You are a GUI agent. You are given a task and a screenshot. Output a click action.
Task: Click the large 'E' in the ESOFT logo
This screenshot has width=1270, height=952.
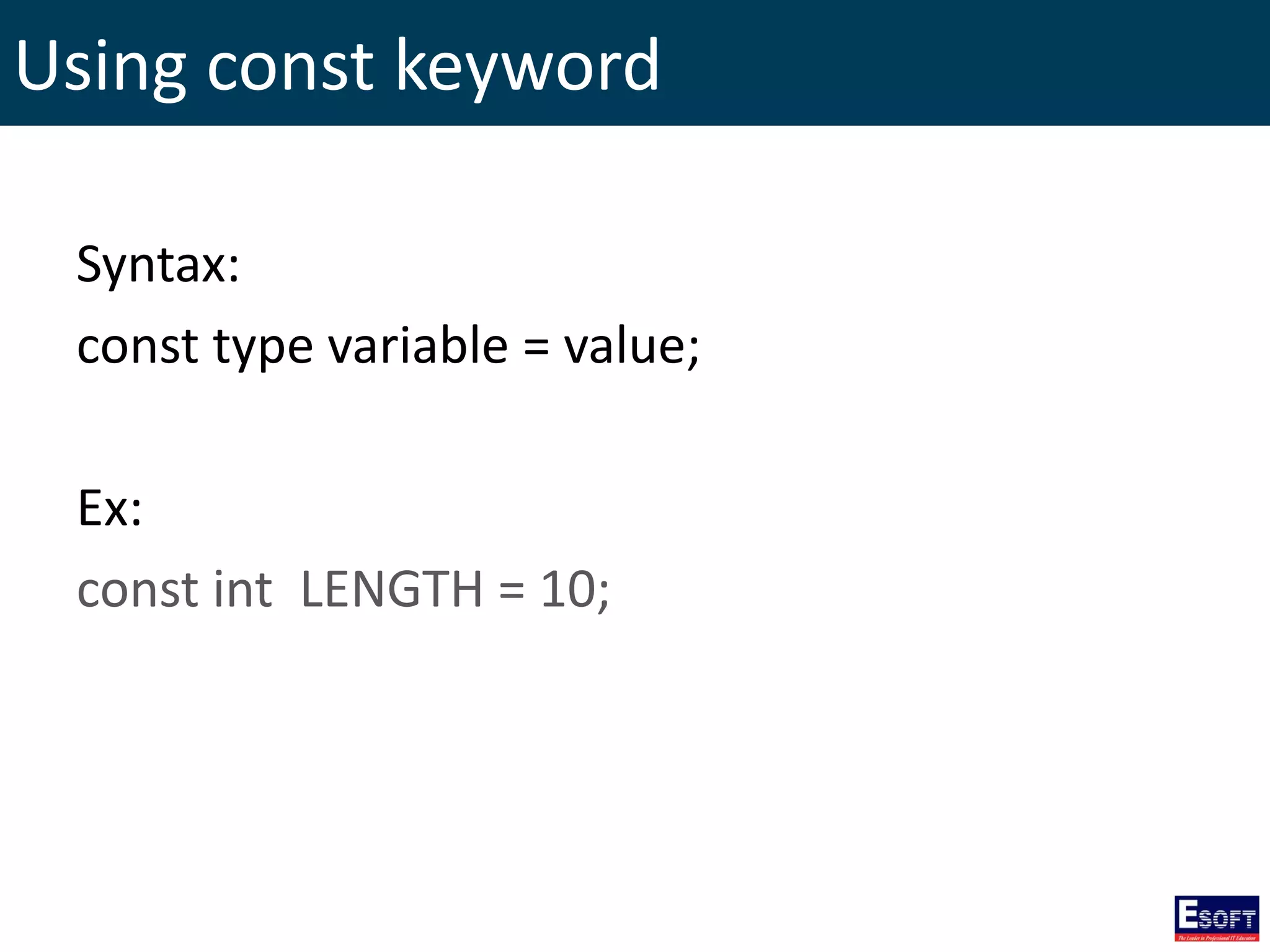(1188, 914)
